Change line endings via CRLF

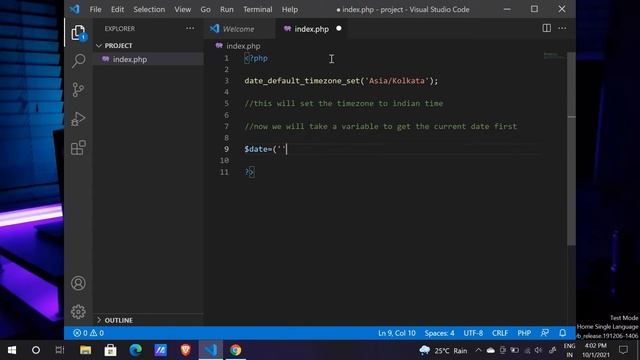[x=500, y=333]
